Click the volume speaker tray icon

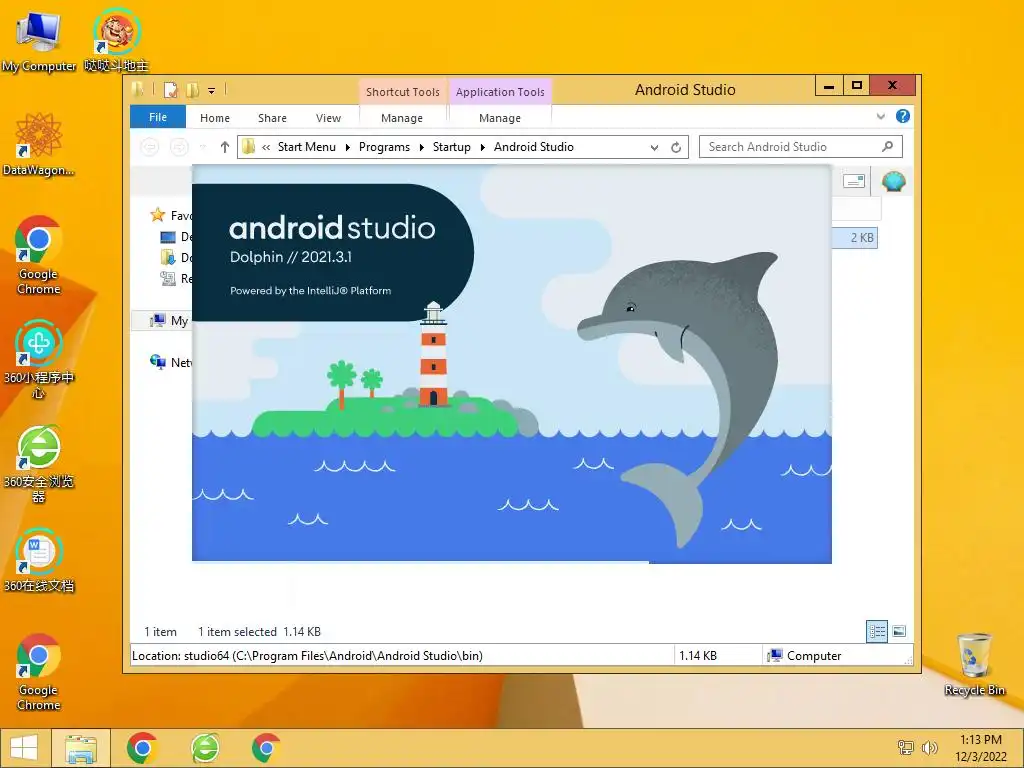click(929, 747)
